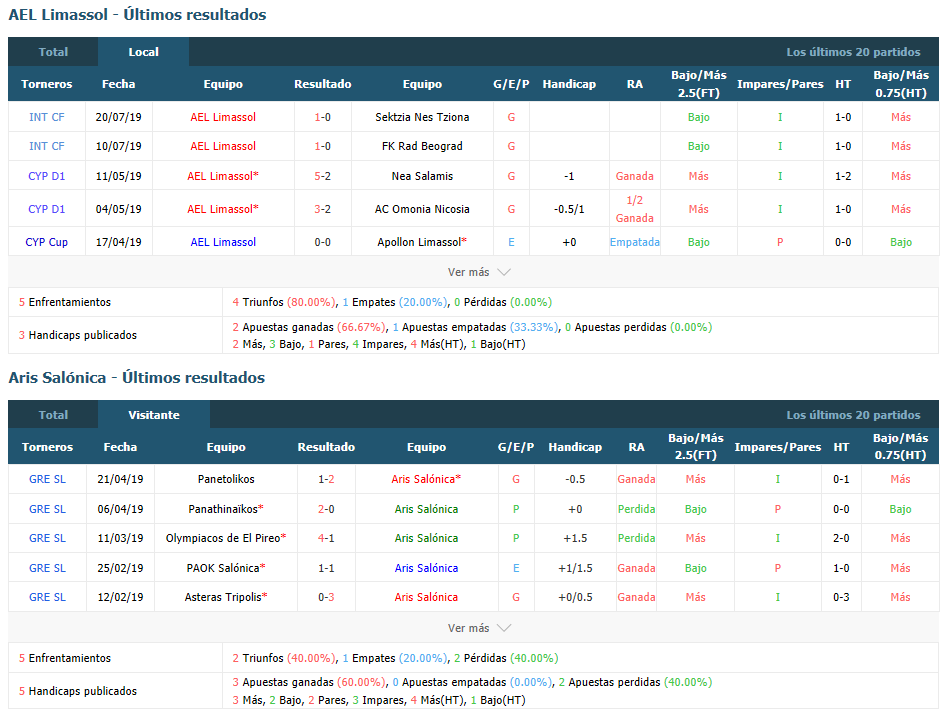Open CYP D1 link for 11/05/19 match
949x714 pixels.
click(47, 176)
